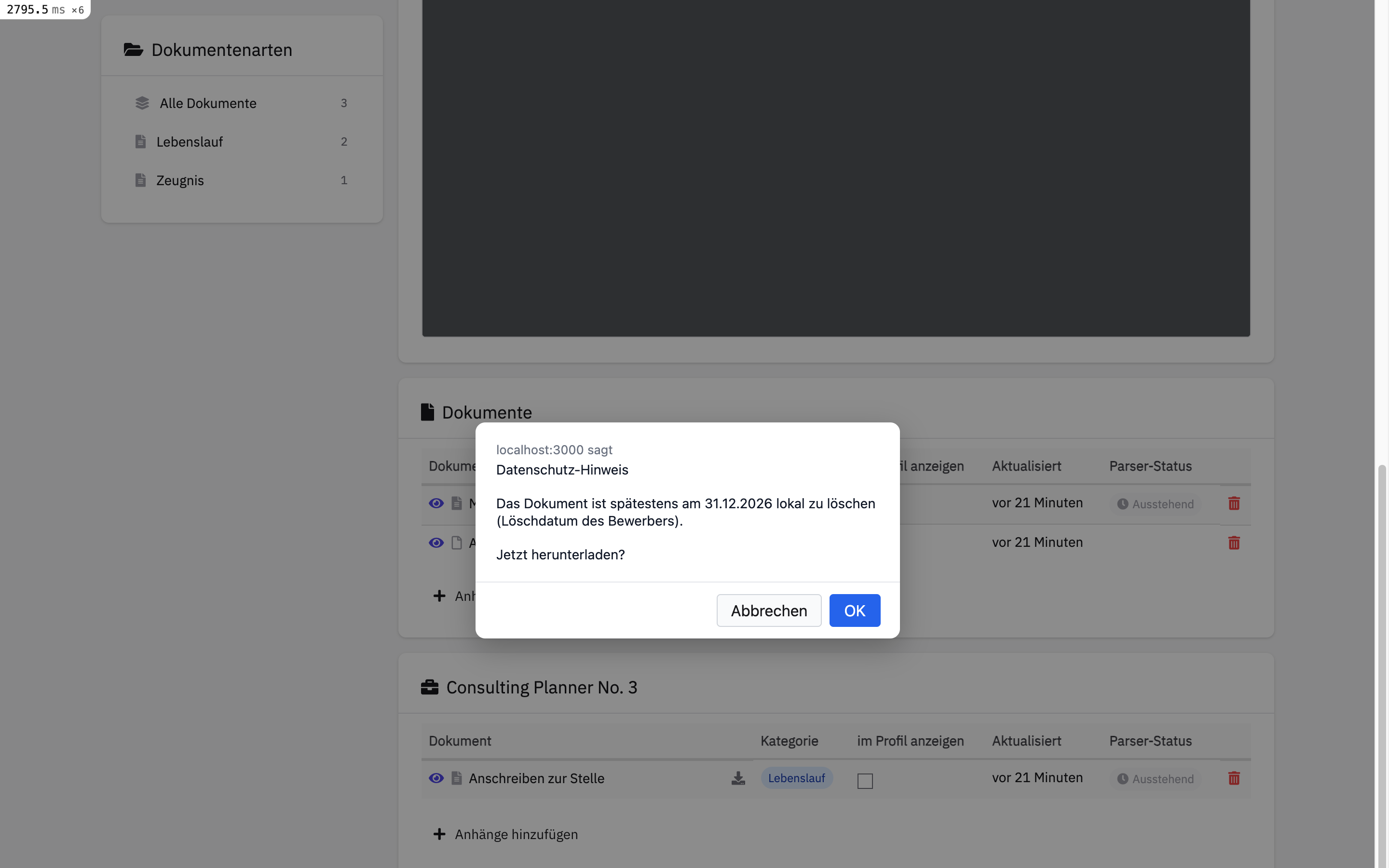Click the dark document preview area
The image size is (1389, 868).
(836, 168)
